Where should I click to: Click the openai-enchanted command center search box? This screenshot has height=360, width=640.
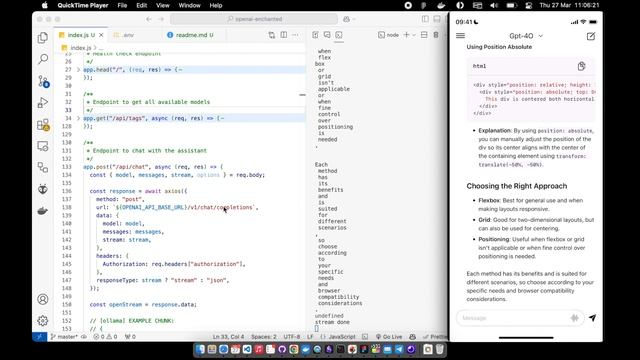254,19
